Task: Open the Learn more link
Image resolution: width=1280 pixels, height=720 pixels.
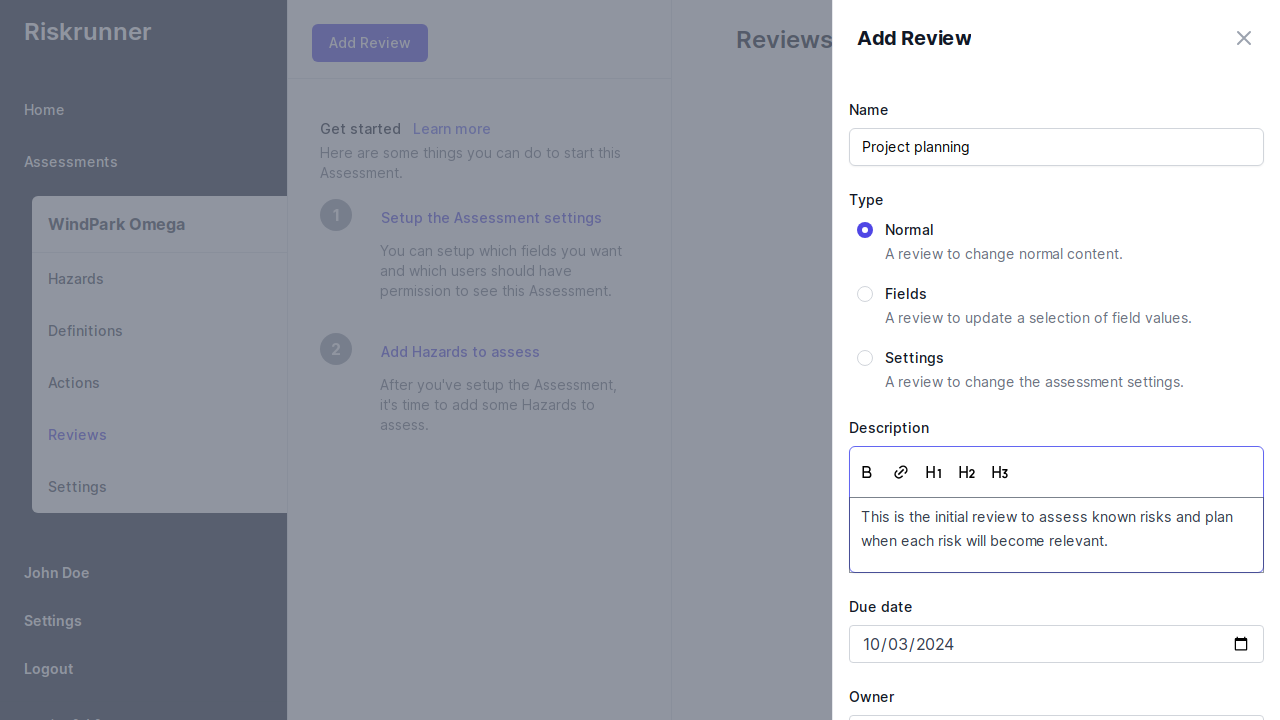Action: tap(452, 129)
